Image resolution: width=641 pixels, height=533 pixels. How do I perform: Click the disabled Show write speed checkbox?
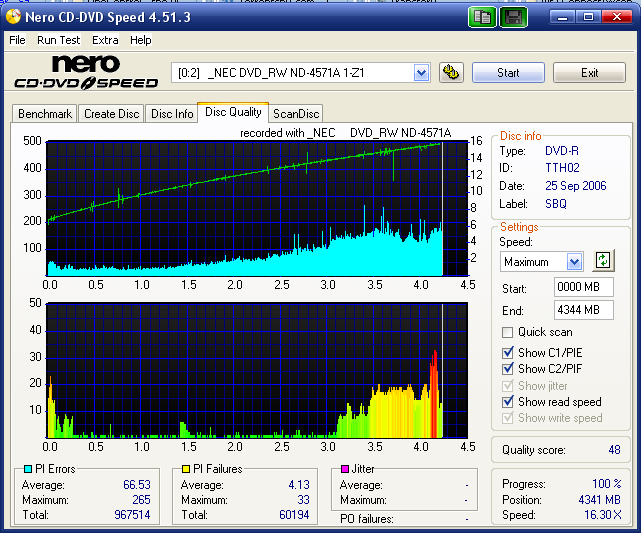[507, 418]
